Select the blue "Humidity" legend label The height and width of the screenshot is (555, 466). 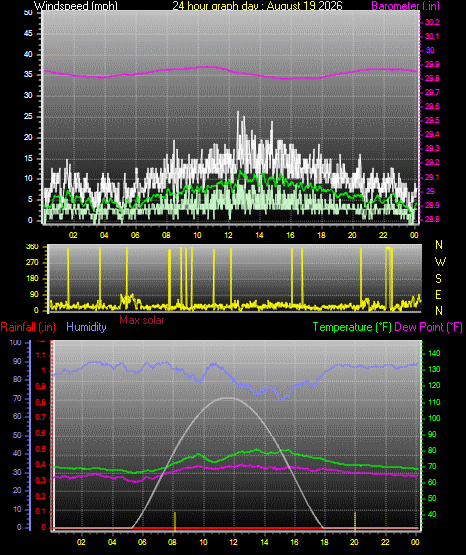(86, 327)
